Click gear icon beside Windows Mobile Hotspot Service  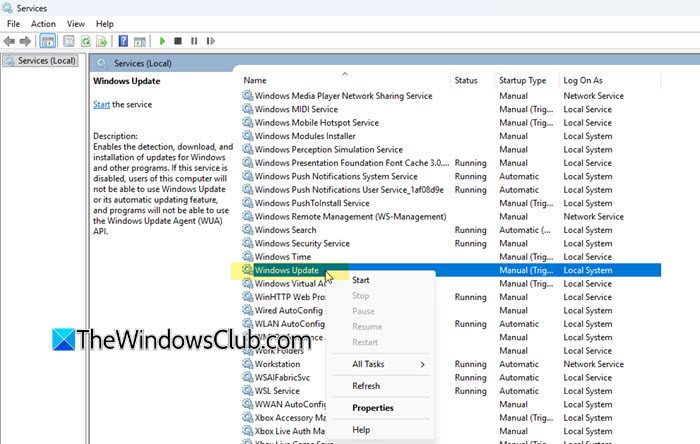(x=247, y=122)
